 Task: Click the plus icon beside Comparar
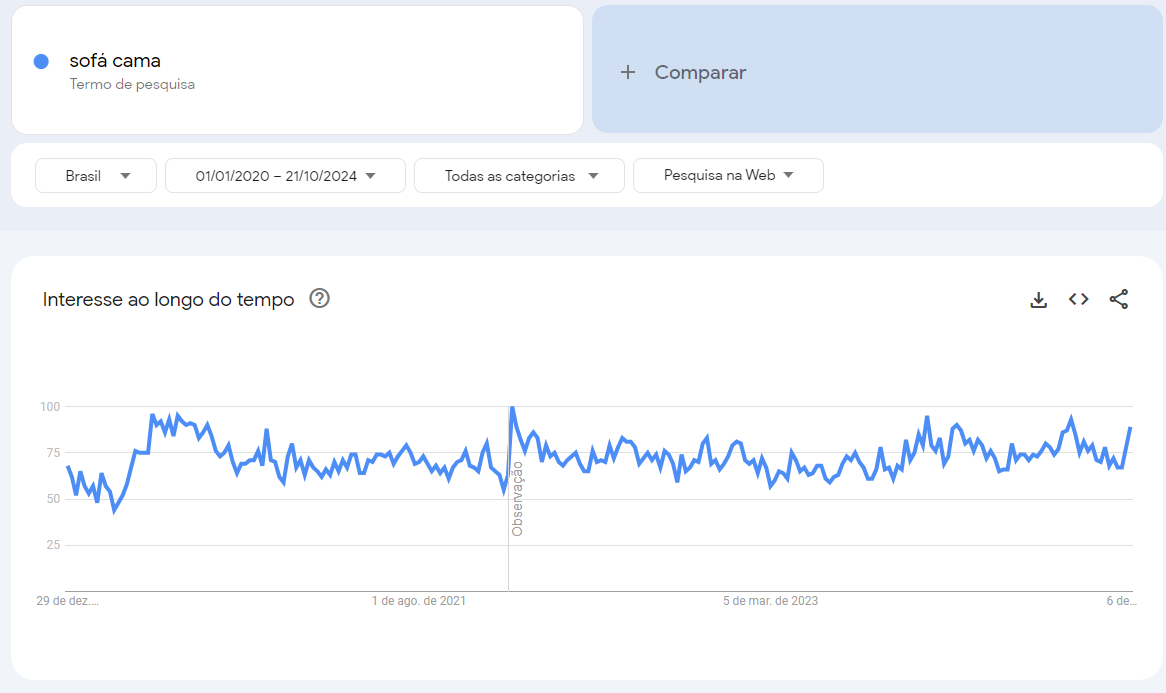(628, 72)
